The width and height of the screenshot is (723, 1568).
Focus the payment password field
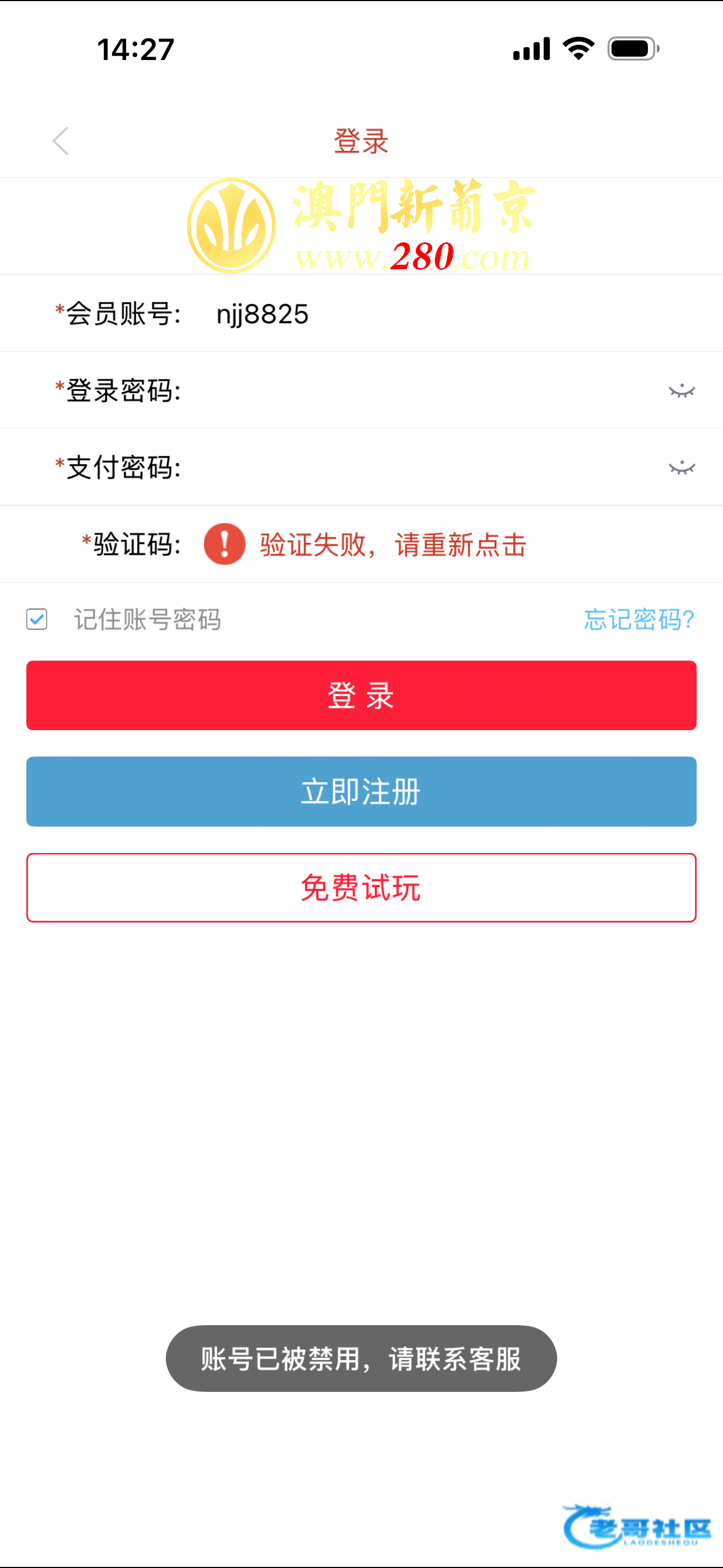(x=426, y=467)
